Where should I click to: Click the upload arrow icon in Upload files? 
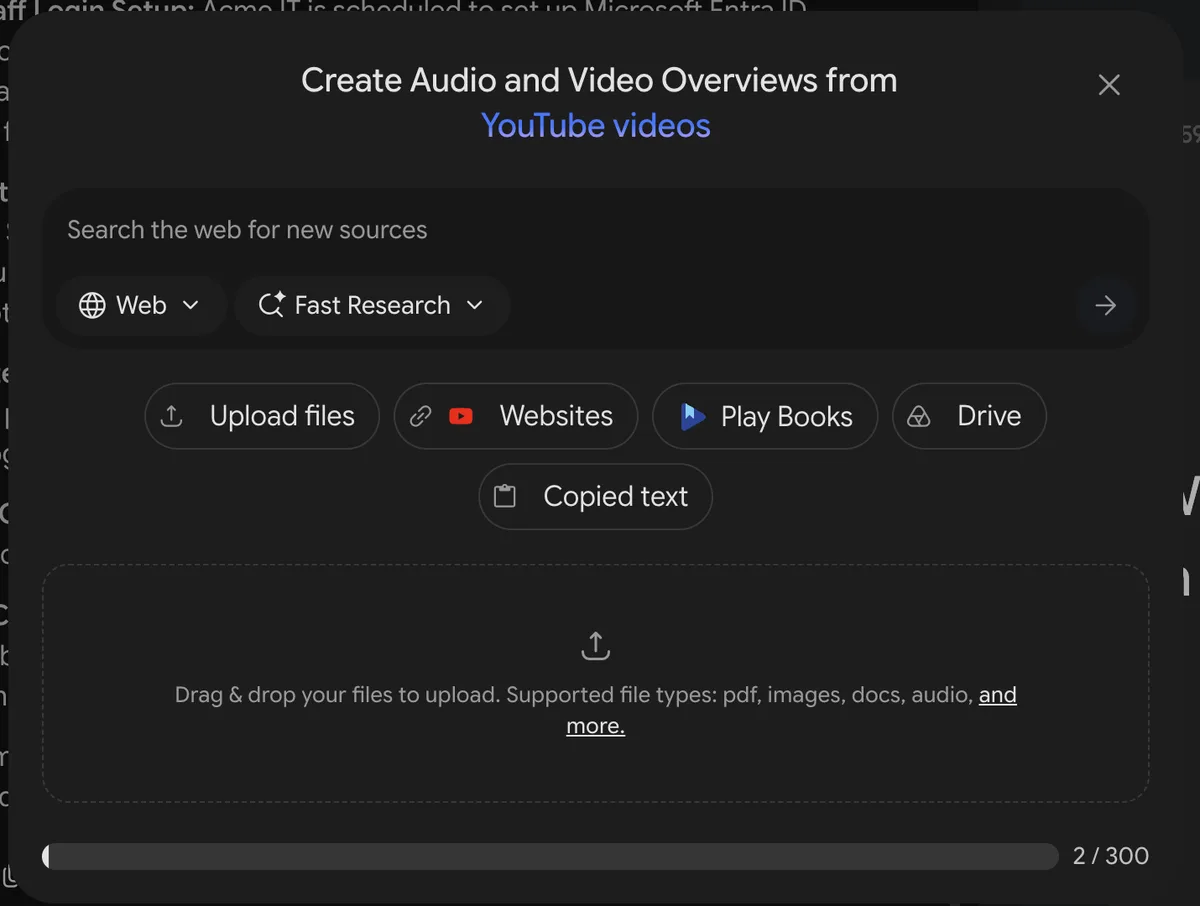pos(172,416)
